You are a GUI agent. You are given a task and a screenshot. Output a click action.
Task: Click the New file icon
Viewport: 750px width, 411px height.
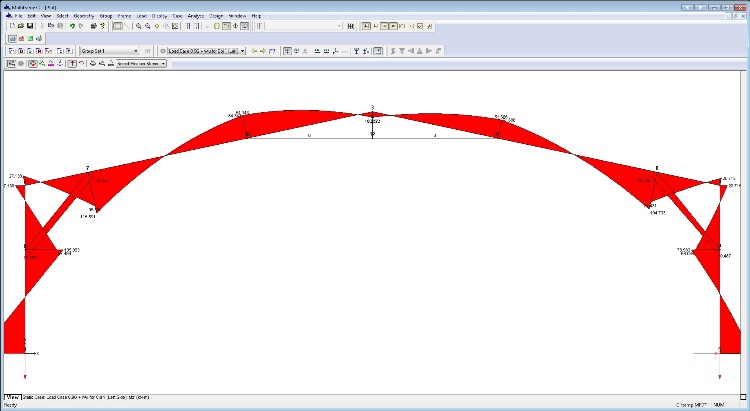(10, 26)
